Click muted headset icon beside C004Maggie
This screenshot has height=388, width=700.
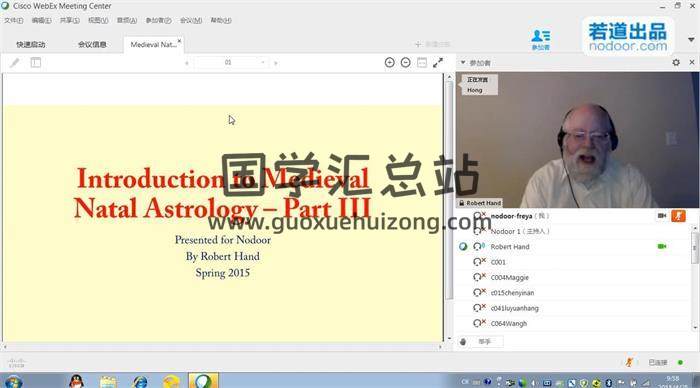[479, 277]
